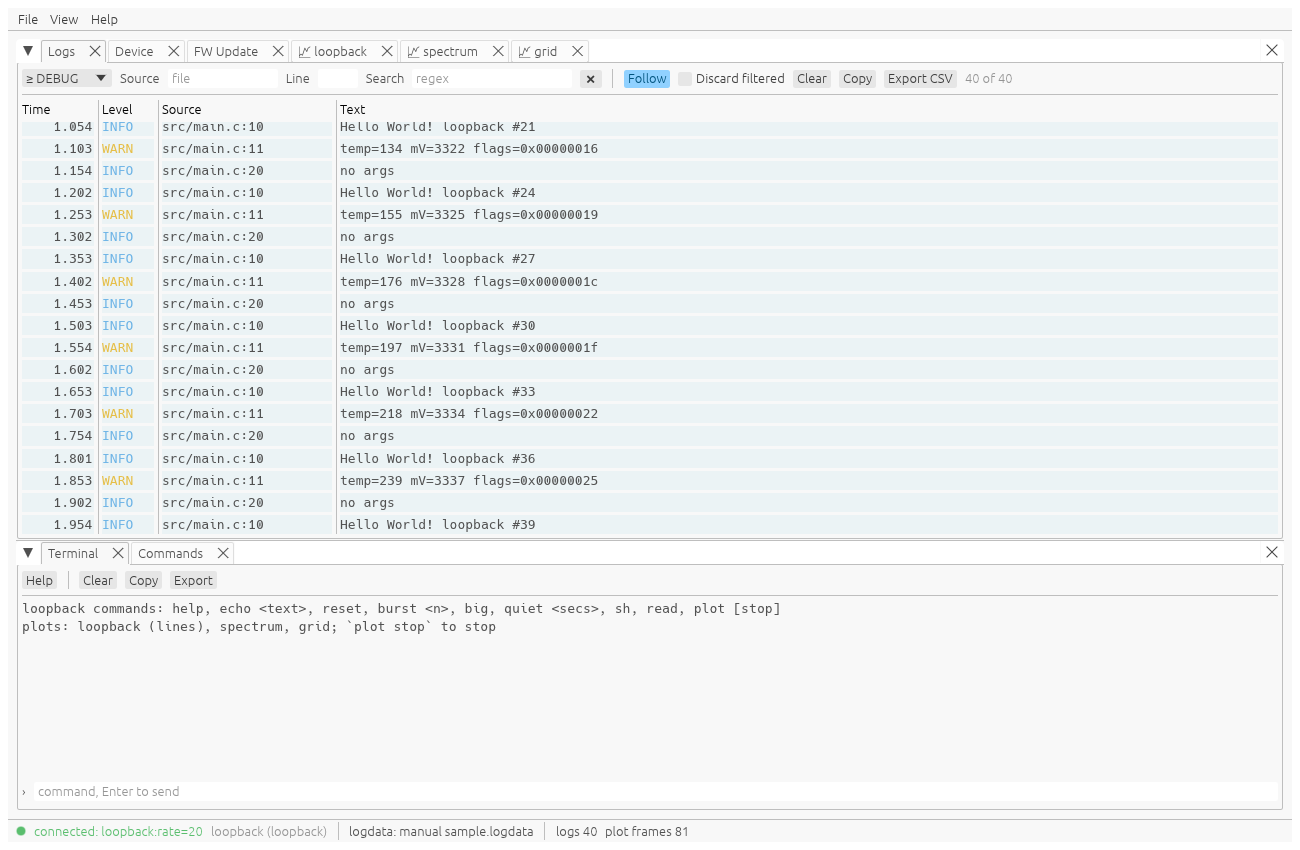Image resolution: width=1300 pixels, height=850 pixels.
Task: Switch to the Commands tab
Action: [170, 553]
